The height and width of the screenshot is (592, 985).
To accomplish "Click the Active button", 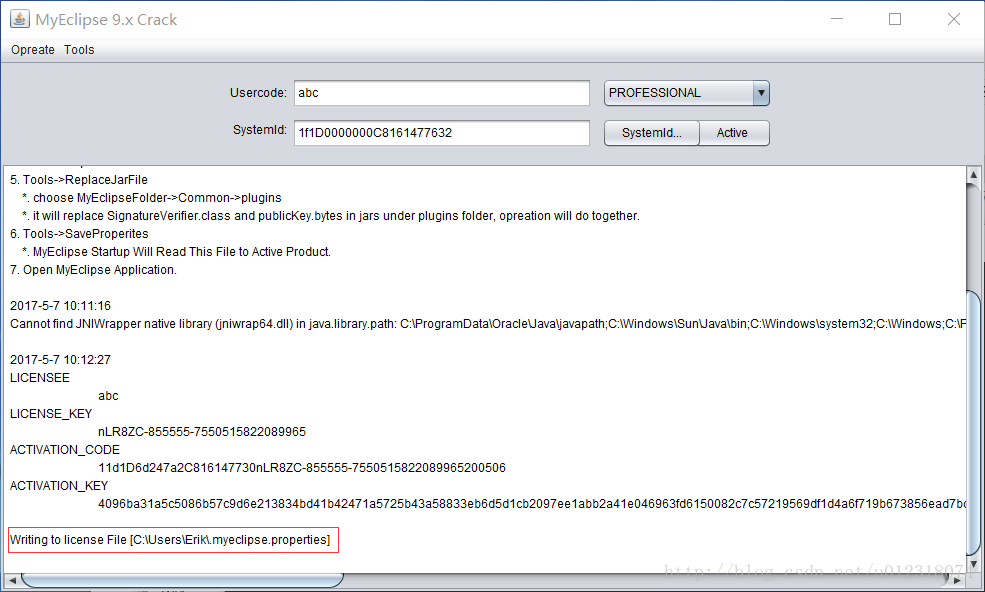I will point(734,133).
